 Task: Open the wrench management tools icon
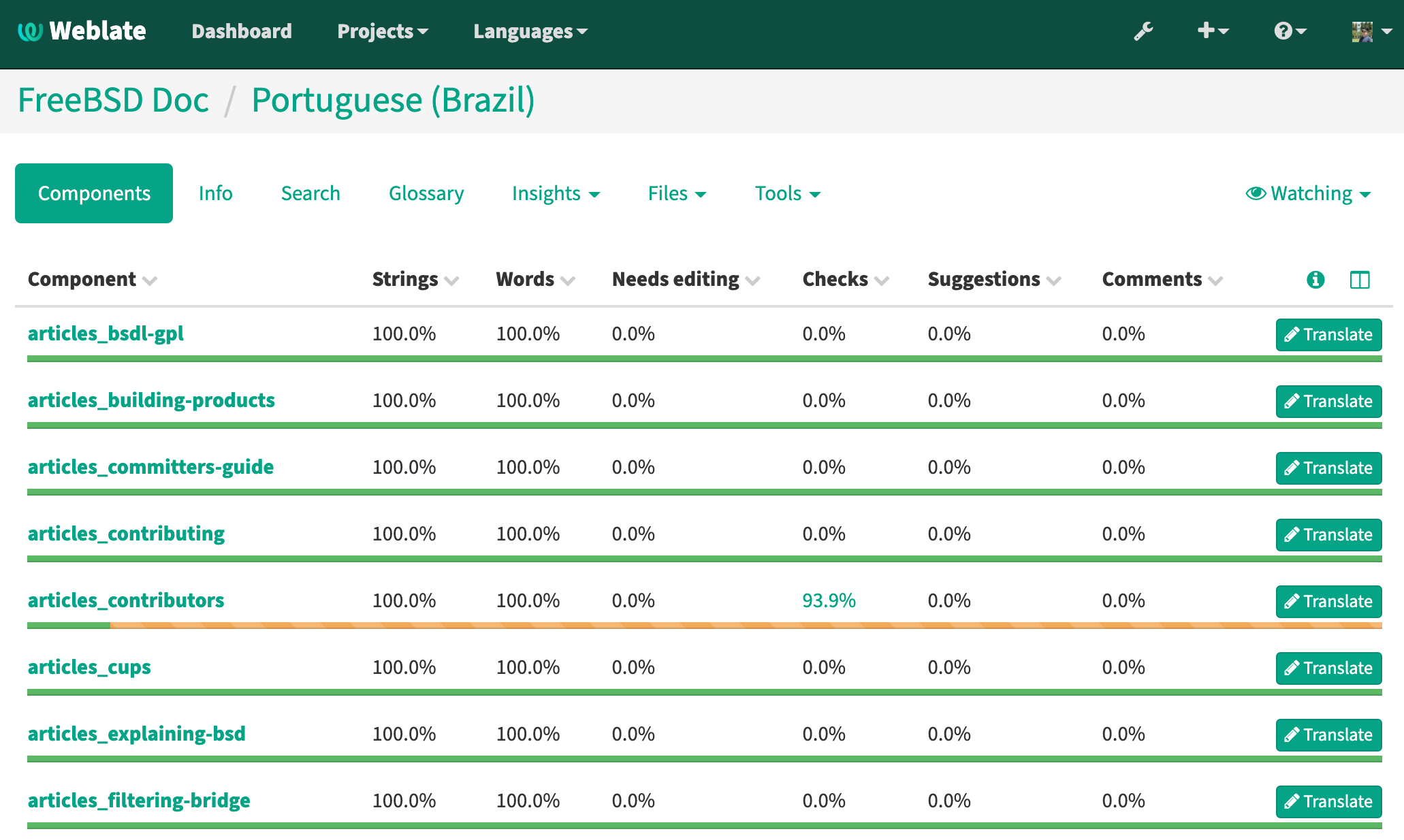tap(1143, 31)
